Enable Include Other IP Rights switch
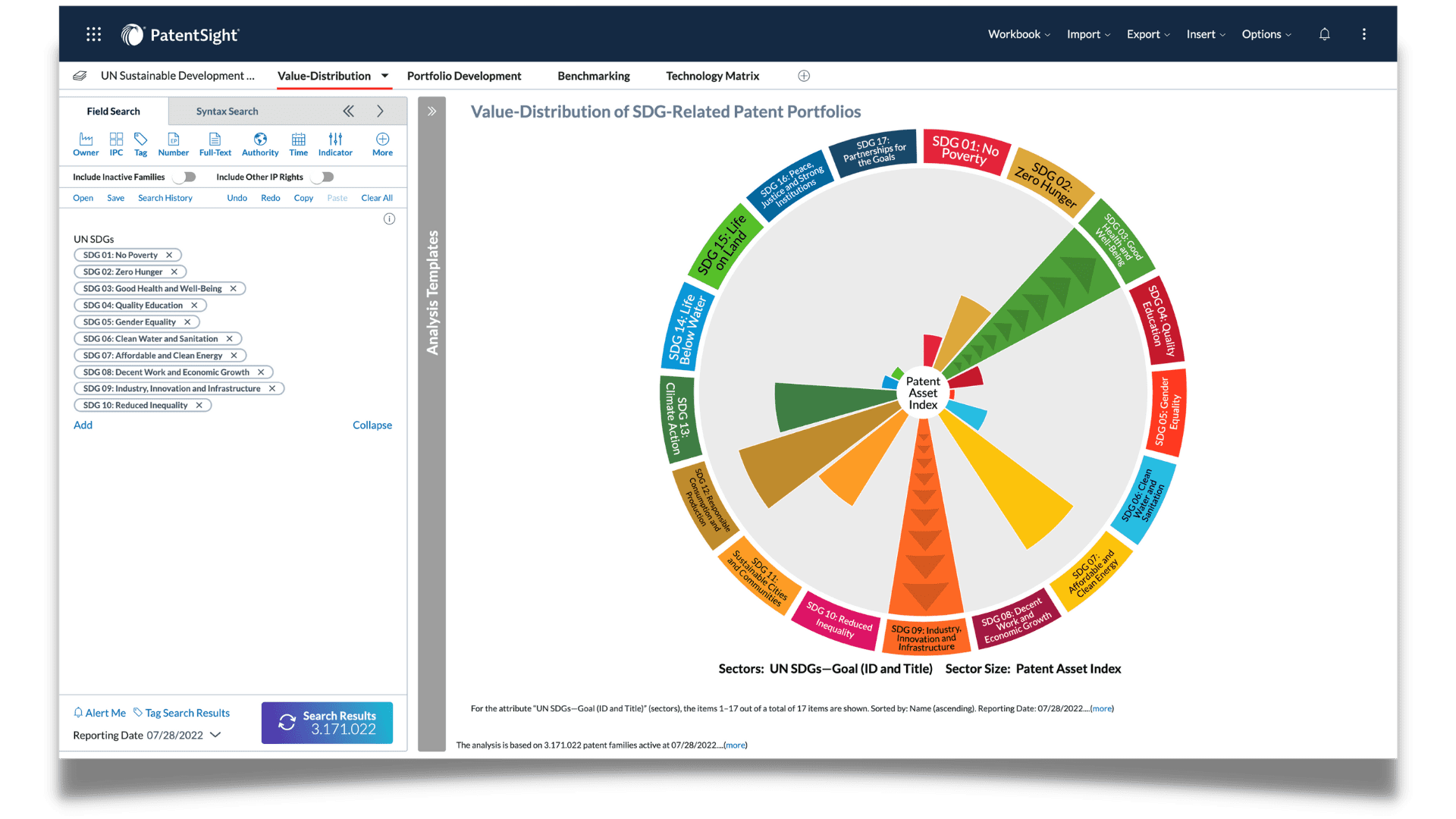 point(322,177)
